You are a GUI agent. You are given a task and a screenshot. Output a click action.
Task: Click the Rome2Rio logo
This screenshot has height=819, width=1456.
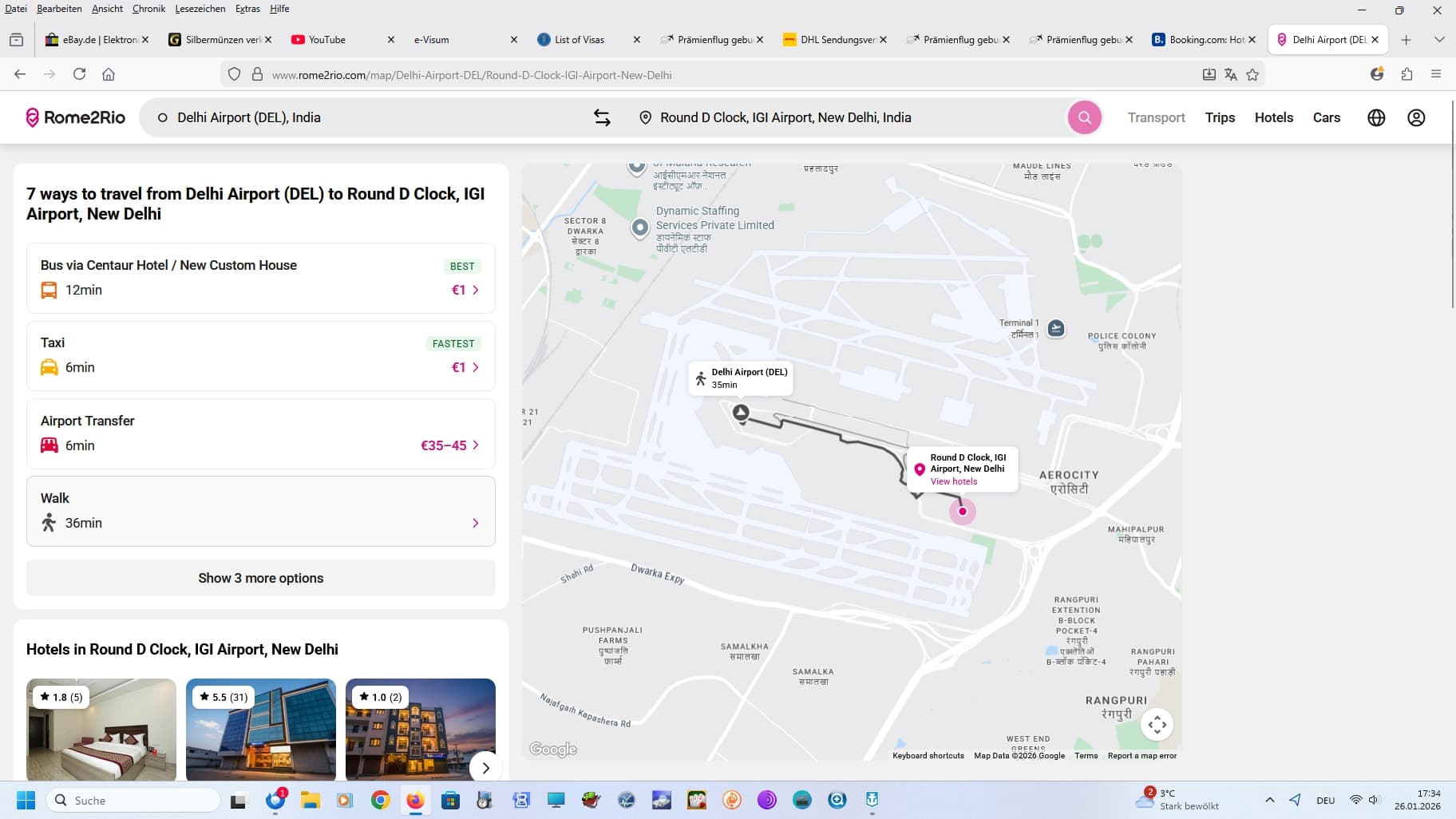point(76,117)
